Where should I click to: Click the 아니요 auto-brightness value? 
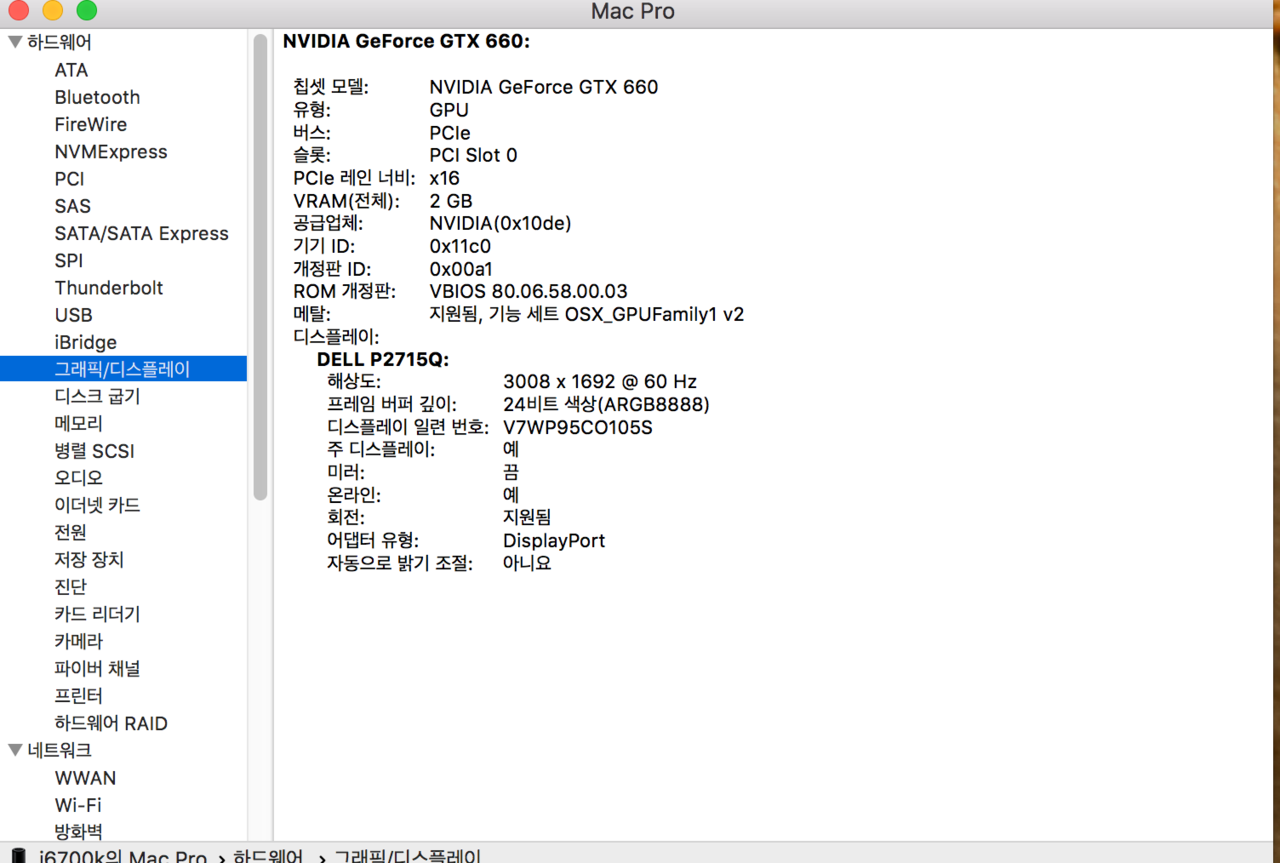[527, 563]
